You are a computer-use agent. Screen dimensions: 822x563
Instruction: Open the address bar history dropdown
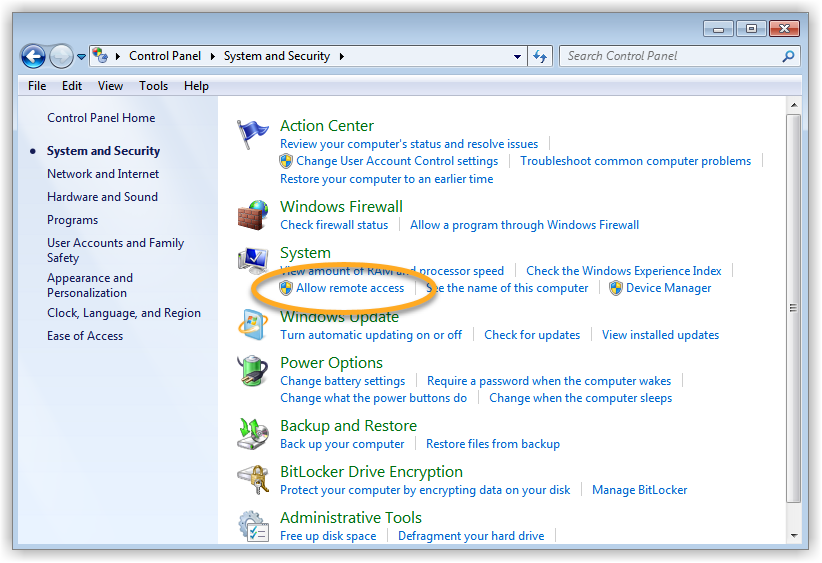coord(517,57)
